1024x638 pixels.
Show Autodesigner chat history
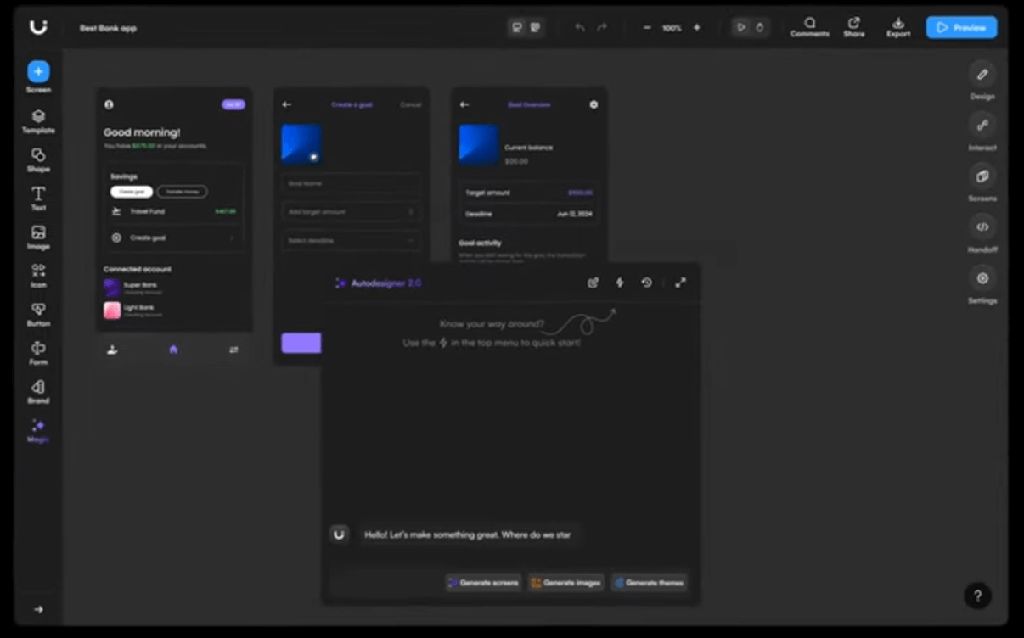(647, 283)
